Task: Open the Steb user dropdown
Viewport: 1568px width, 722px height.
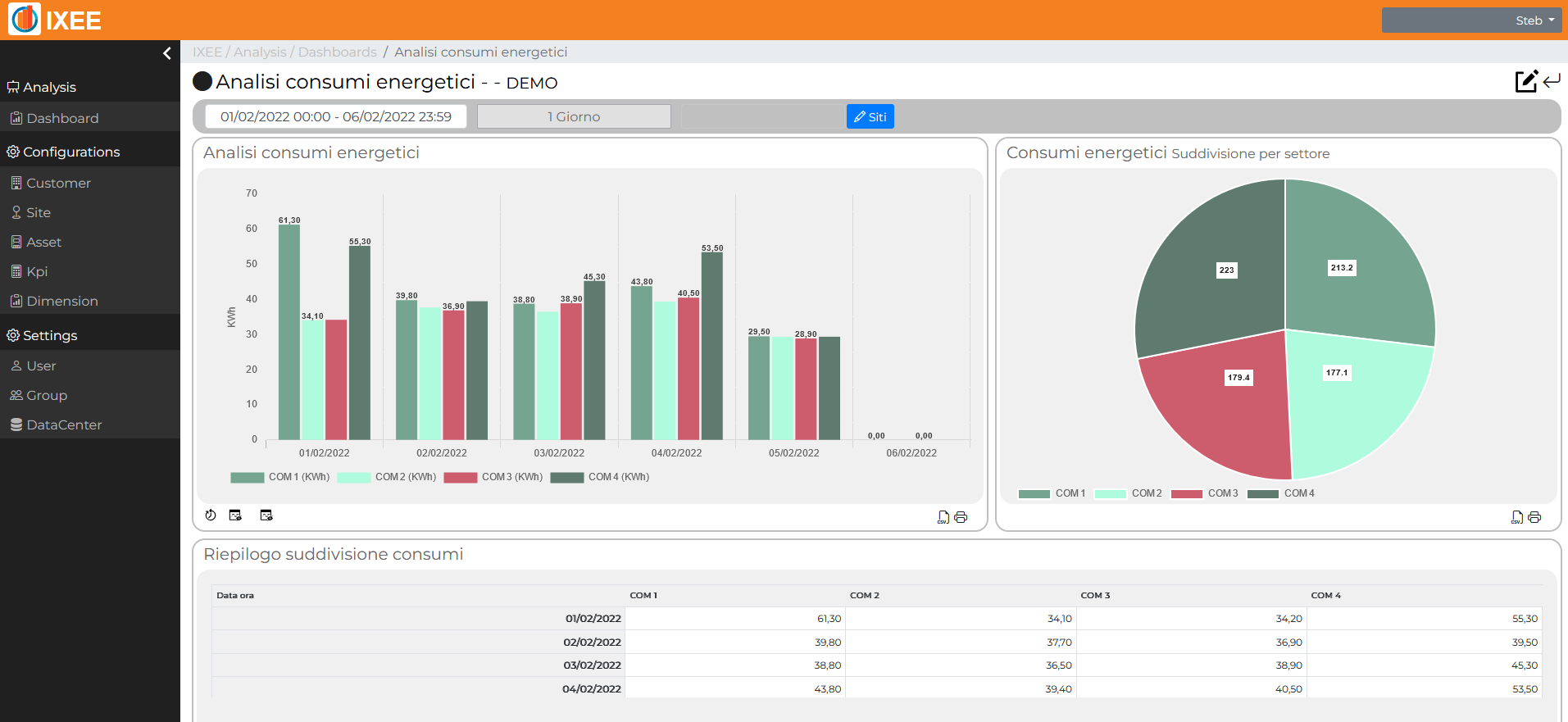Action: coord(1471,20)
